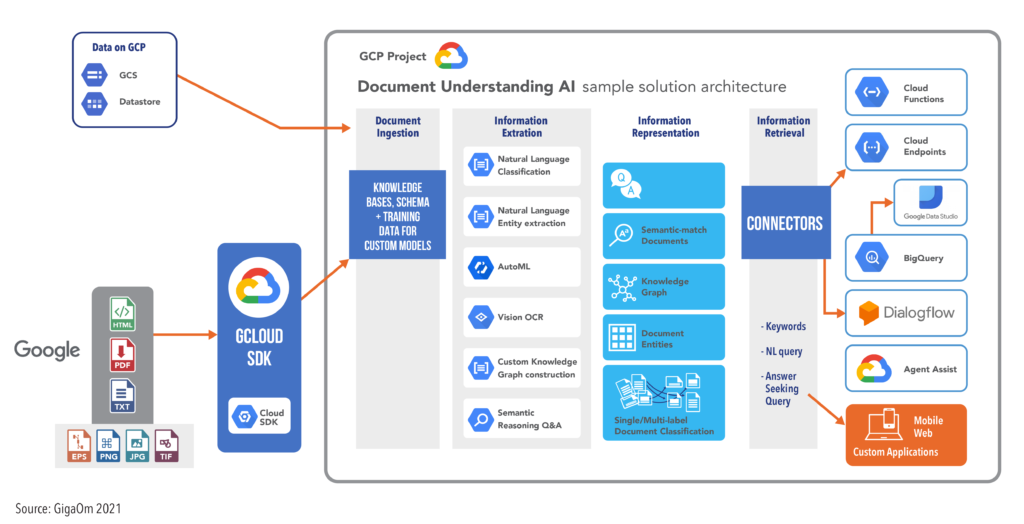Click the Information Representation column header

click(665, 127)
